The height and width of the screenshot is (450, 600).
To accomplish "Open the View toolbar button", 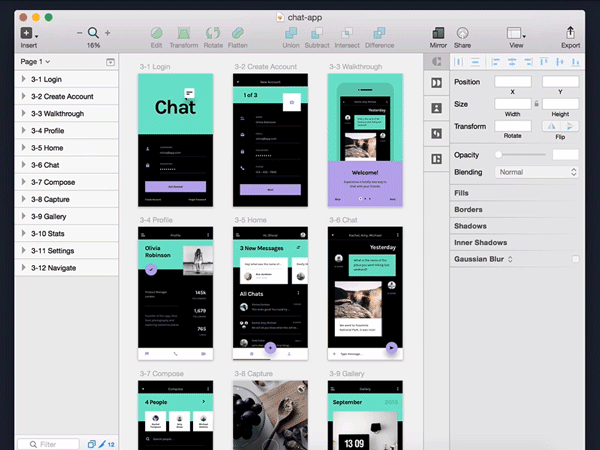I will (x=516, y=33).
